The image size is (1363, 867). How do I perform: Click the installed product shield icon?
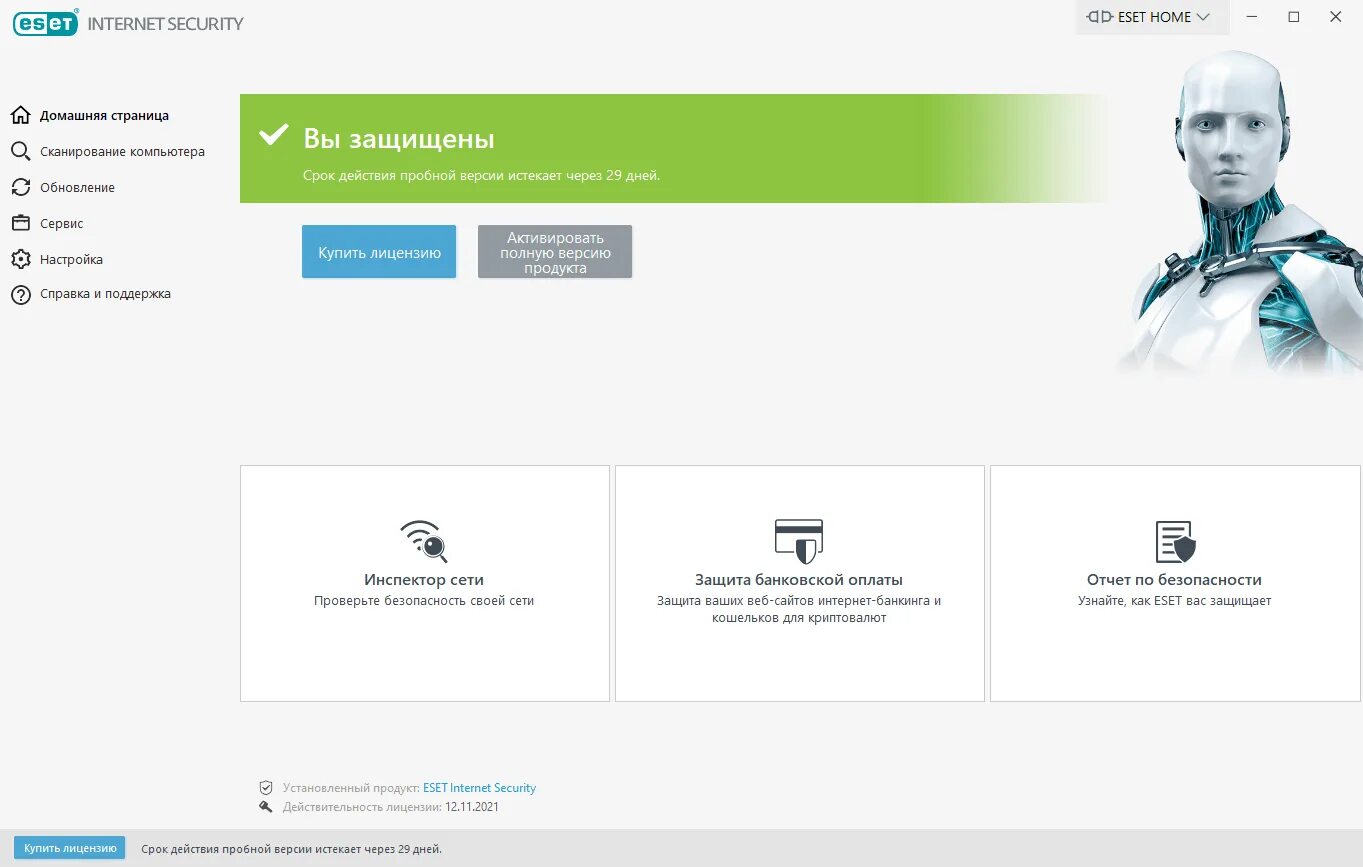[266, 788]
